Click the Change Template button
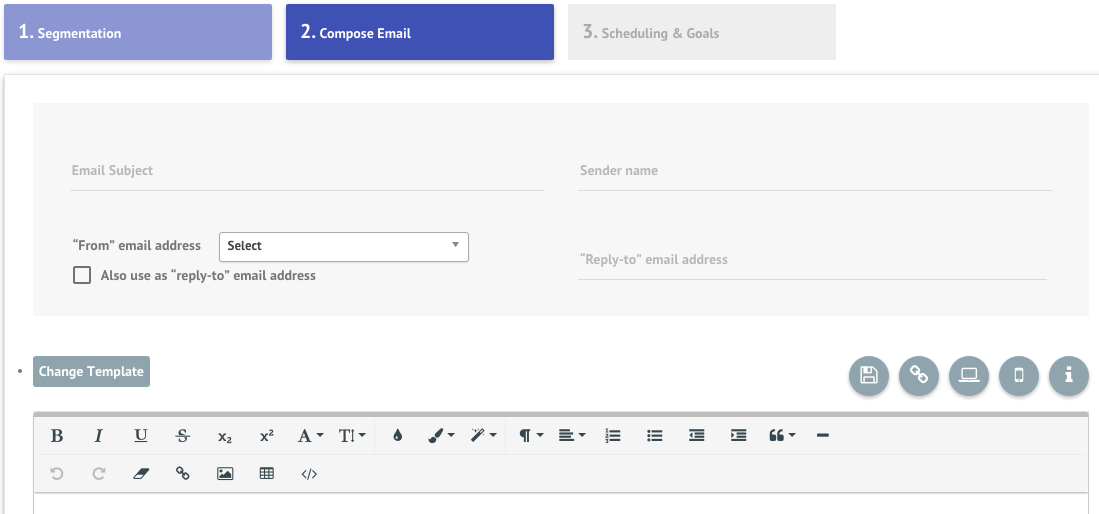This screenshot has height=514, width=1099. click(91, 372)
